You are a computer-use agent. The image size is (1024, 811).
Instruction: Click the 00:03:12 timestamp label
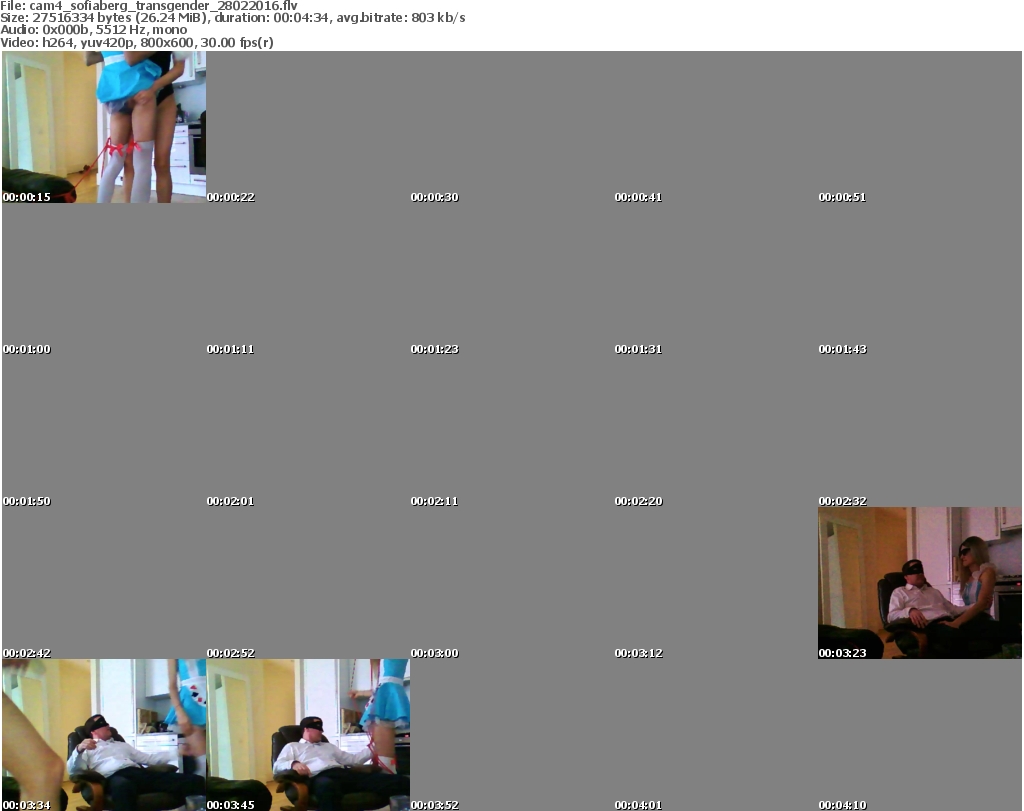pos(638,653)
